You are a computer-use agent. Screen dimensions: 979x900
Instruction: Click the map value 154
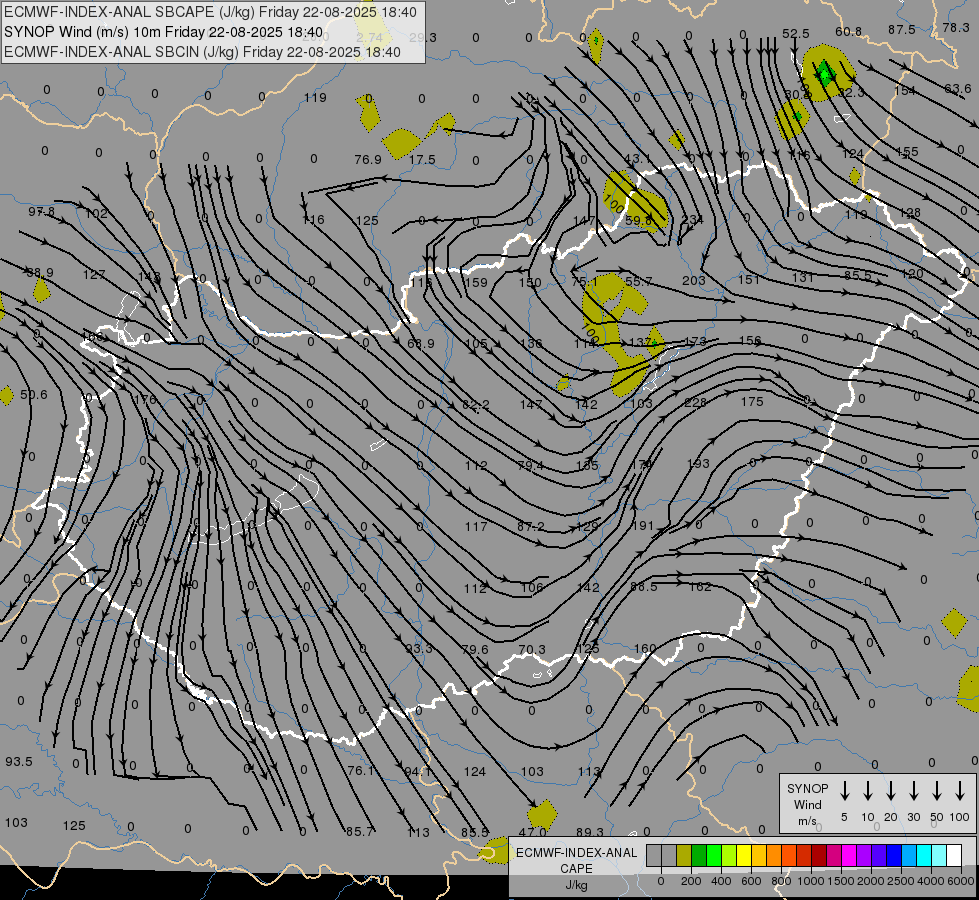[905, 91]
